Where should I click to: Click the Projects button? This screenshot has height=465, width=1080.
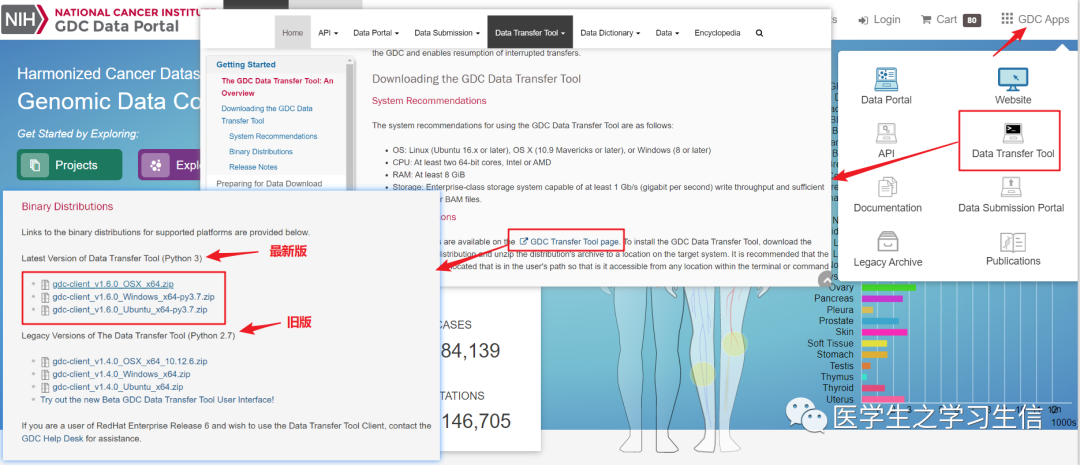[x=70, y=165]
